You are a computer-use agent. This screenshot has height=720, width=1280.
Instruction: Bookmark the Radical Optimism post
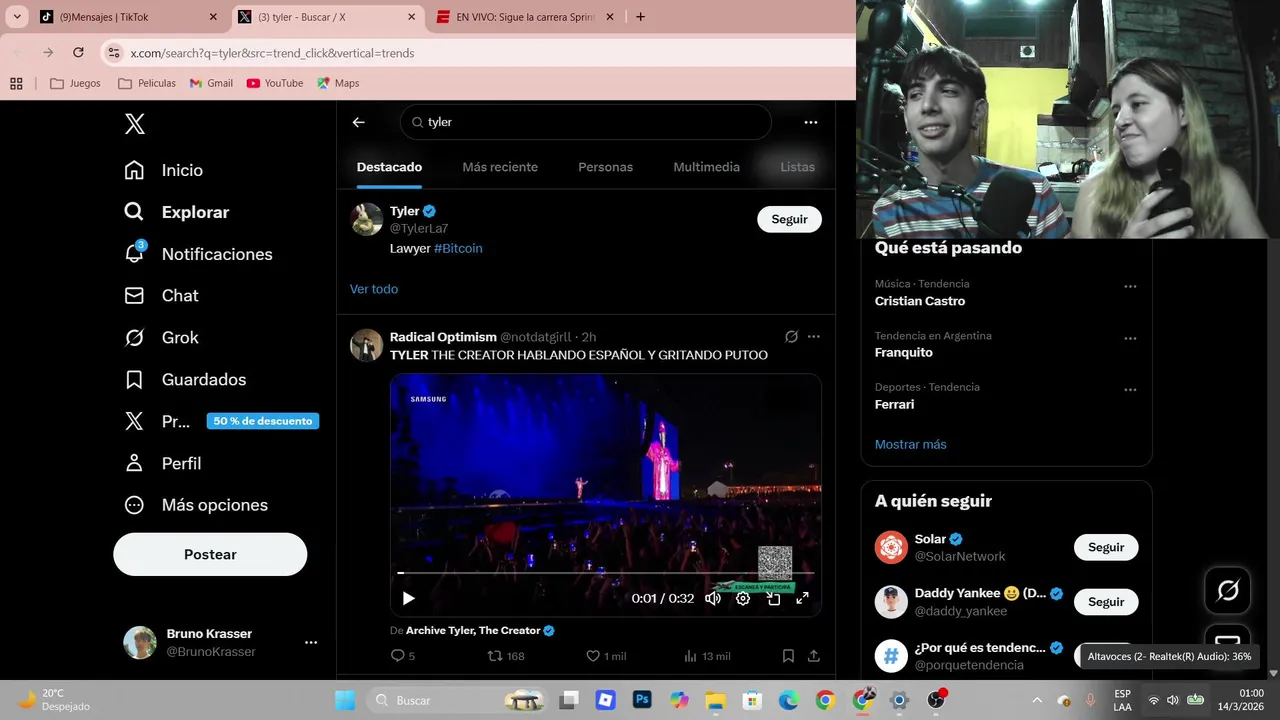(788, 656)
